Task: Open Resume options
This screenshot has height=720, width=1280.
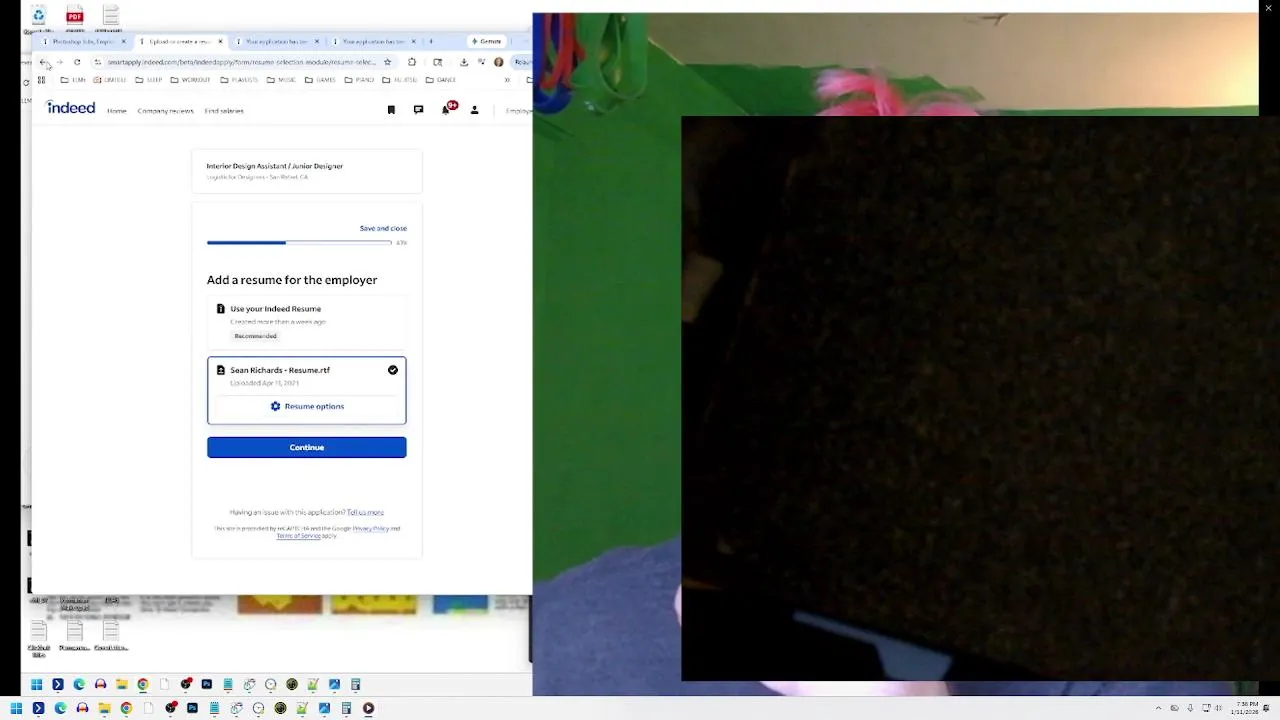Action: tap(307, 406)
